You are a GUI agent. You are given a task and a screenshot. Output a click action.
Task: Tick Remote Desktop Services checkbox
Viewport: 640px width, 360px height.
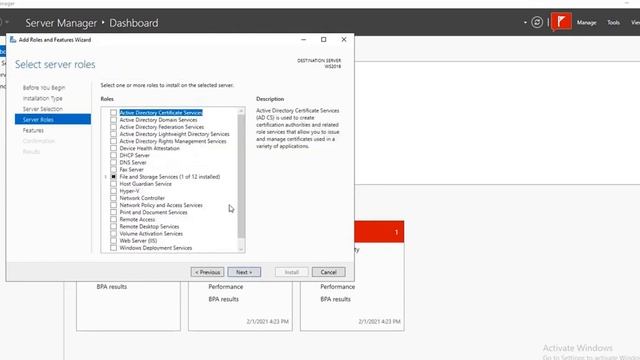click(113, 227)
